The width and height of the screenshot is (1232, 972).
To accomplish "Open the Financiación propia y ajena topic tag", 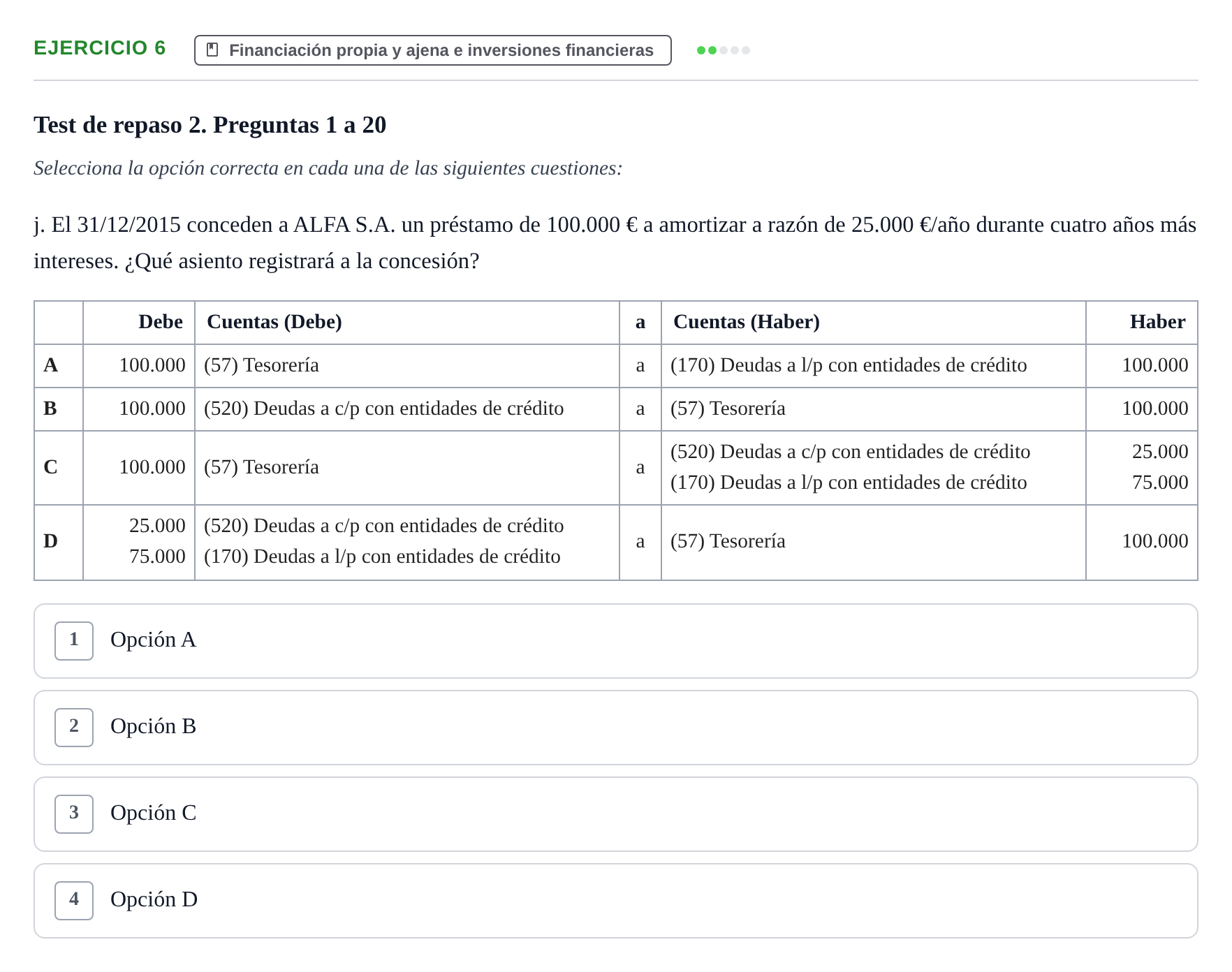I will pyautogui.click(x=432, y=50).
